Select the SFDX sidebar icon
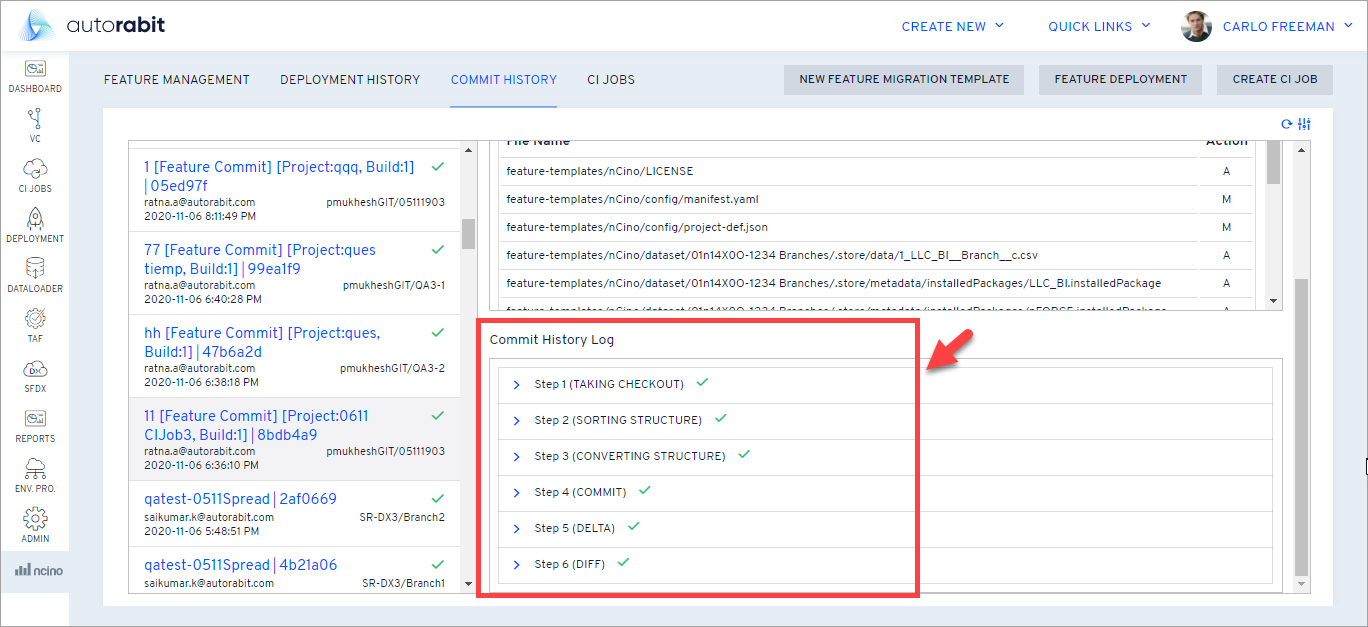Image resolution: width=1368 pixels, height=627 pixels. pos(35,369)
